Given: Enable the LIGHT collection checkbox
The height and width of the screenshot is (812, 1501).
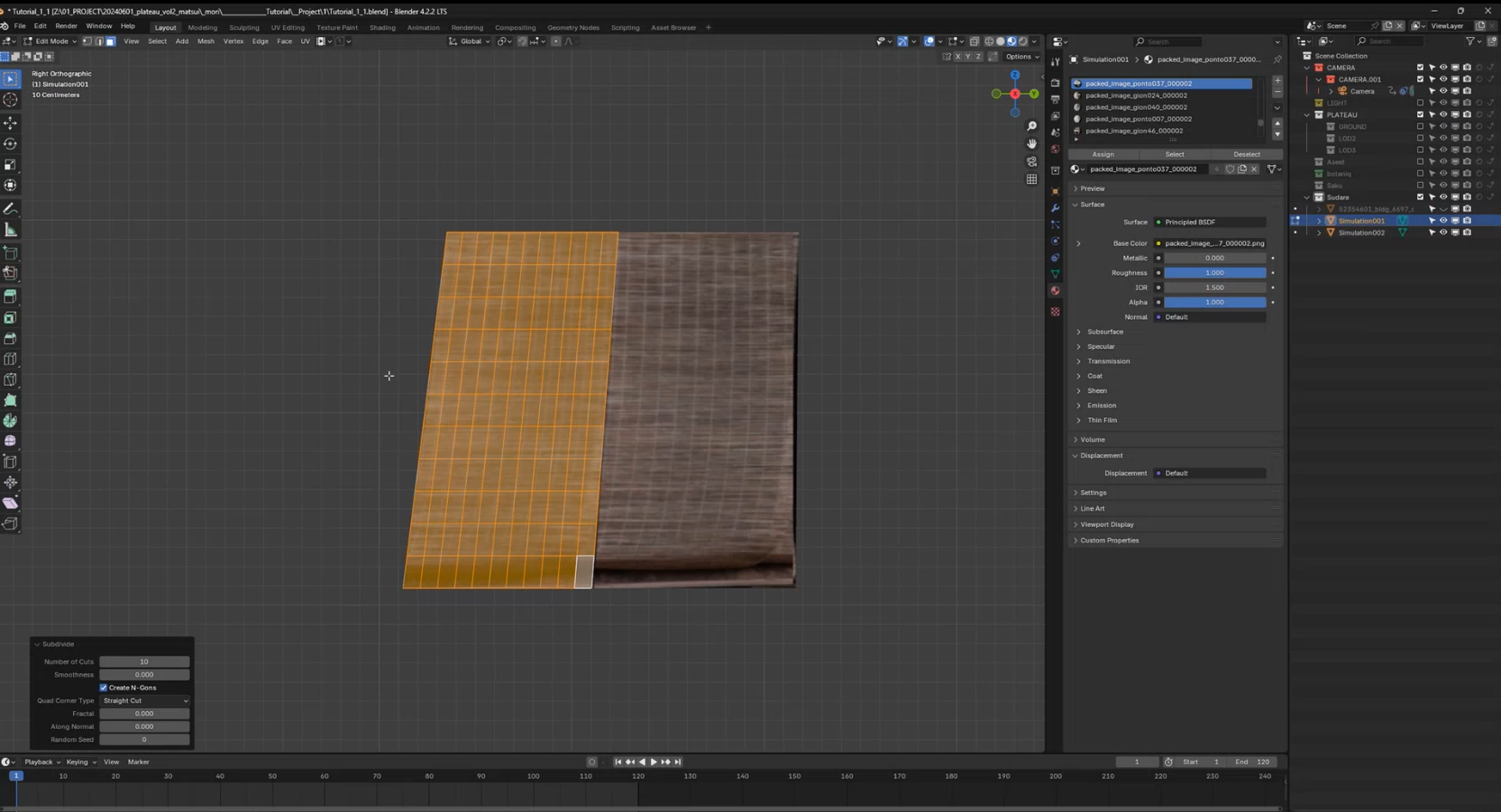Looking at the screenshot, I should click(1420, 103).
